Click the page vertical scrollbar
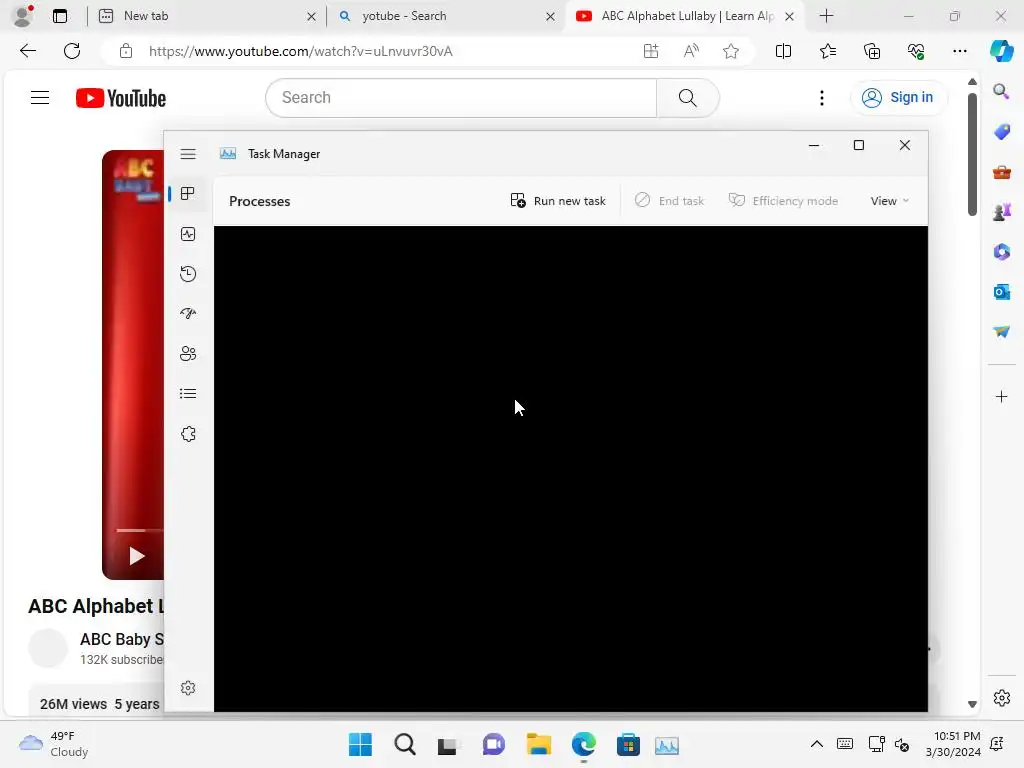The height and width of the screenshot is (768, 1024). [x=972, y=155]
